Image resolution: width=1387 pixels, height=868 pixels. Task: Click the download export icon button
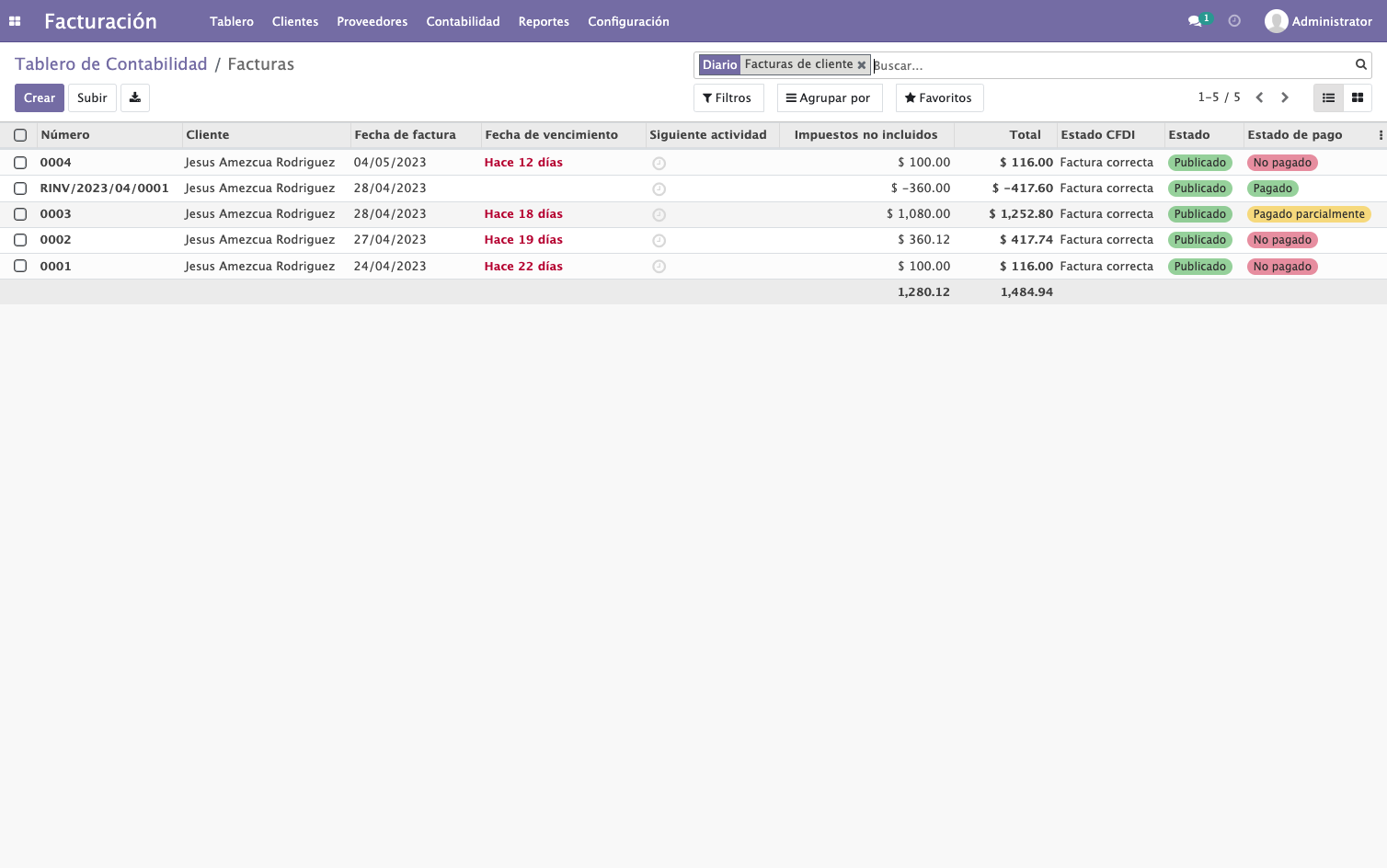(135, 97)
